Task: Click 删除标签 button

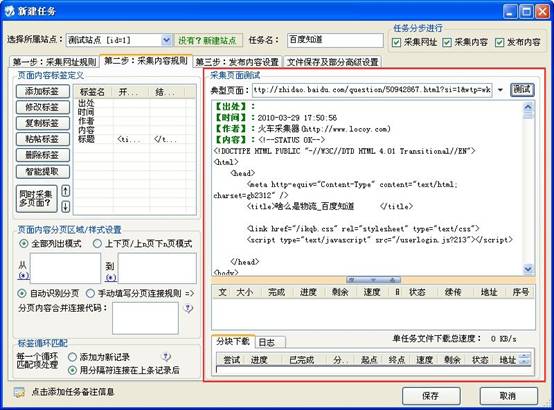Action: (x=42, y=155)
